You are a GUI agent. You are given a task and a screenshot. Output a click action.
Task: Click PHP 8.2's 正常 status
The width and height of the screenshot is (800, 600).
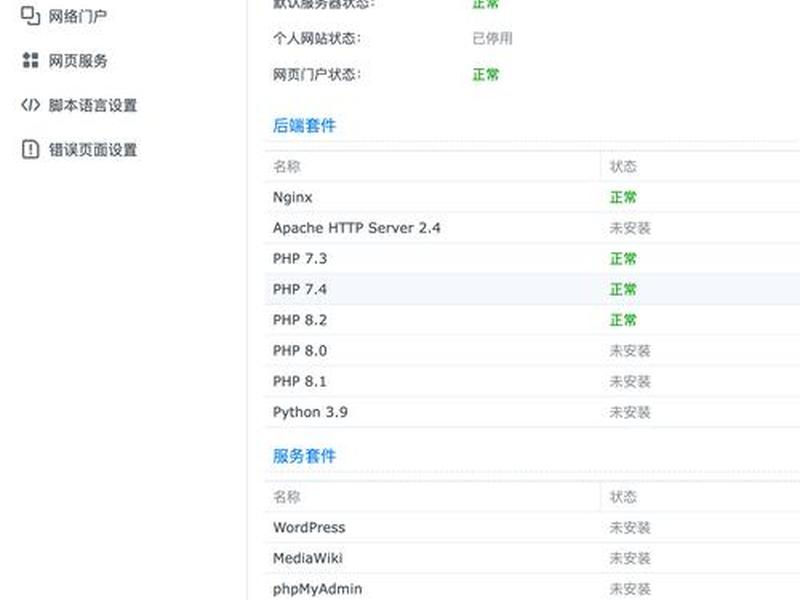tap(623, 320)
